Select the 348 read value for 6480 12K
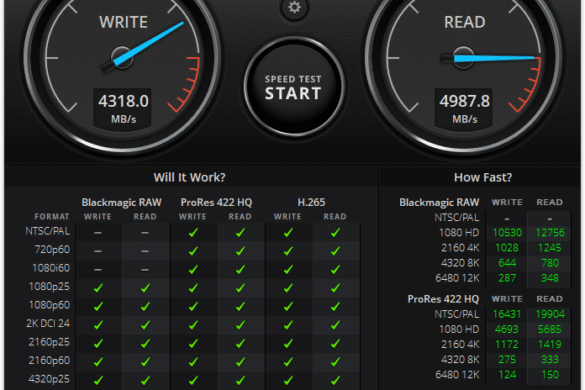Image resolution: width=585 pixels, height=390 pixels. [550, 278]
